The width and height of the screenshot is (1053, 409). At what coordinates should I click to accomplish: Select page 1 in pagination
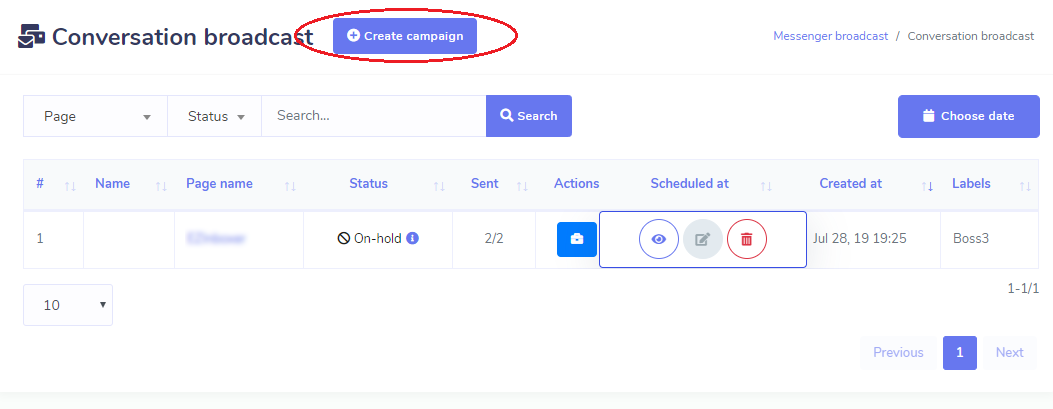pos(959,352)
